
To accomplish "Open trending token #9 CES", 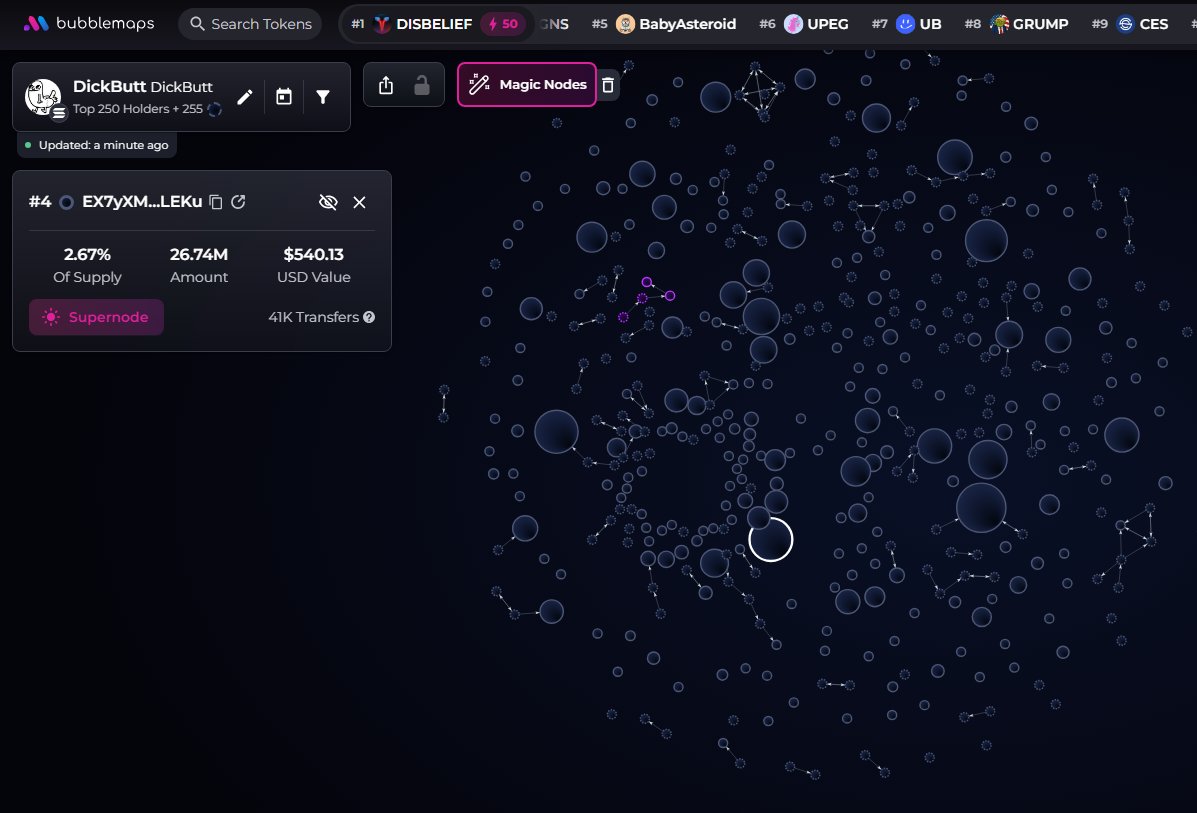I will click(1130, 24).
